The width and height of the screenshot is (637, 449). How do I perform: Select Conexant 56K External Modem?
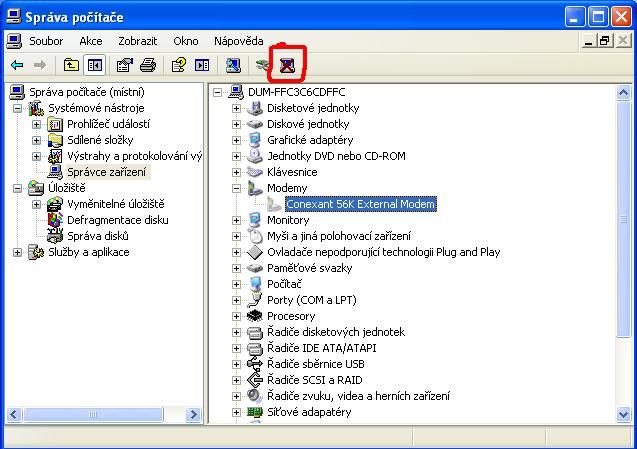[x=361, y=204]
